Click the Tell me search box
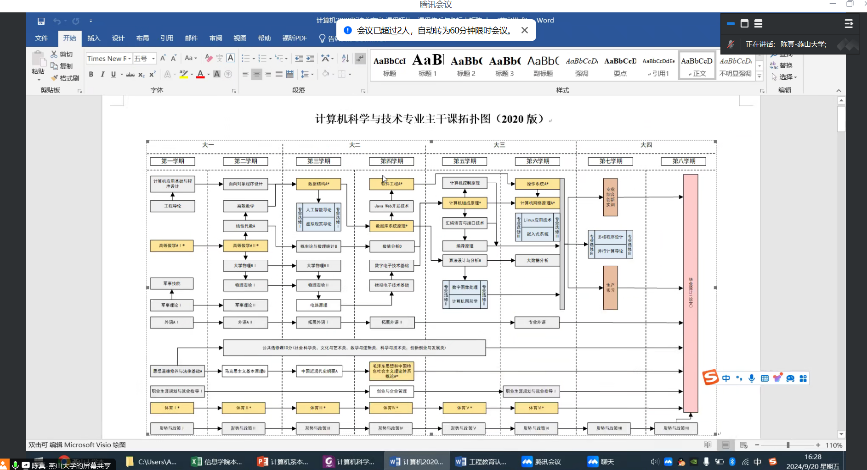The height and width of the screenshot is (470, 867). [x=330, y=38]
